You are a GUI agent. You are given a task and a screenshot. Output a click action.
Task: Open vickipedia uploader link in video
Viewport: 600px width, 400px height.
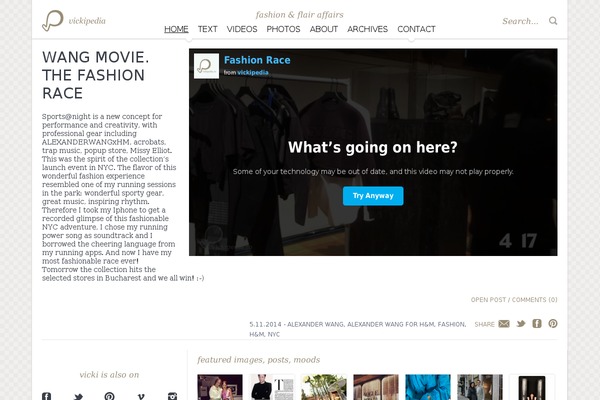(253, 72)
